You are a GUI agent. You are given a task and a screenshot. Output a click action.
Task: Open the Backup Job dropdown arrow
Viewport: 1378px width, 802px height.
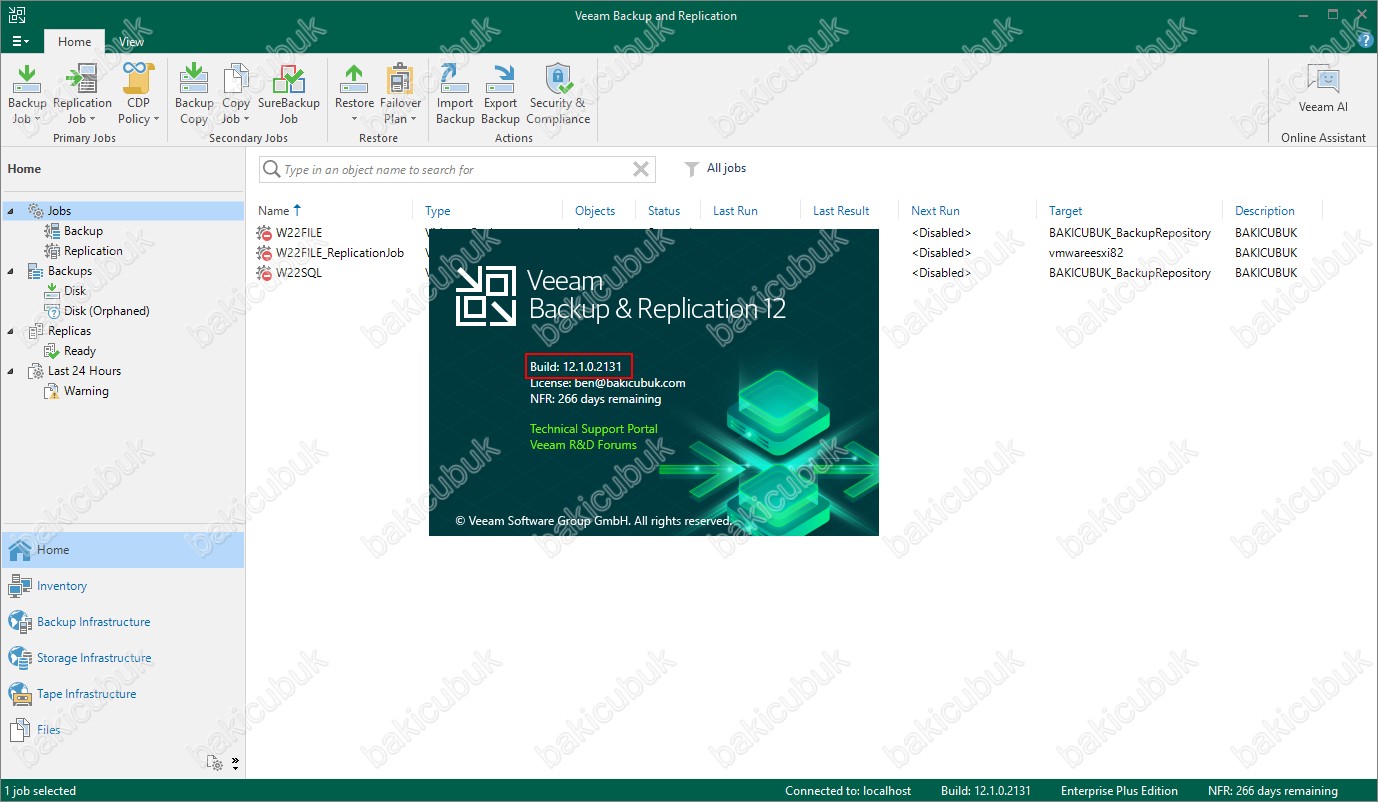click(x=38, y=119)
